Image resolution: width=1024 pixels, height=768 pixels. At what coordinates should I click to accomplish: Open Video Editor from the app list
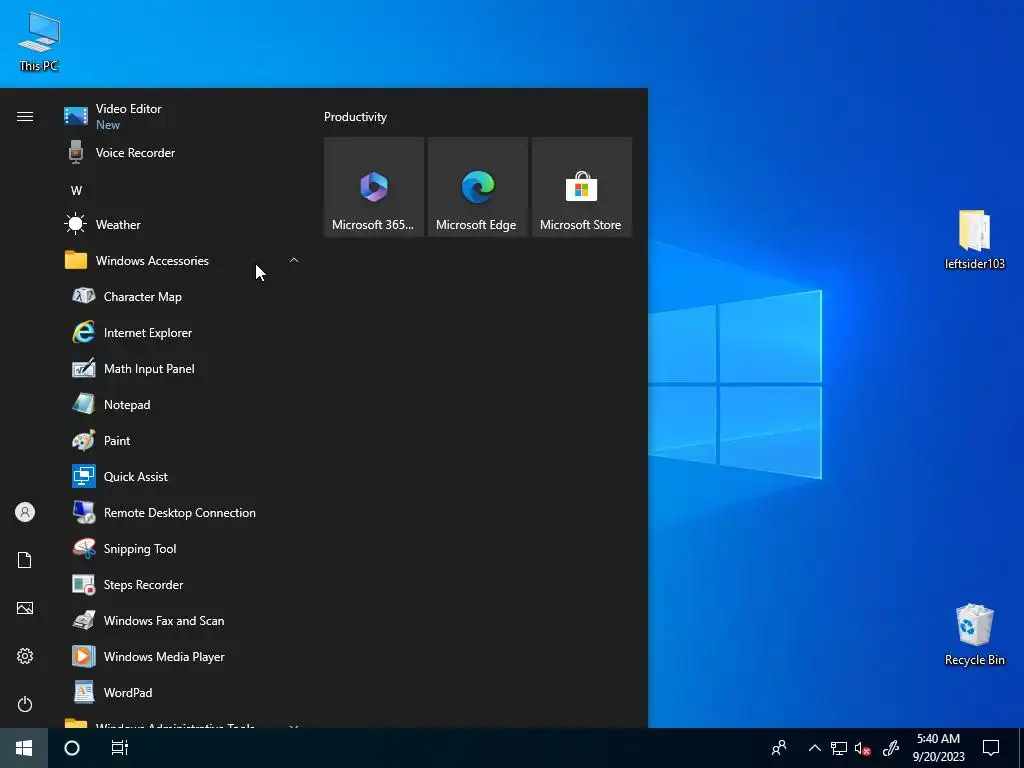point(183,116)
